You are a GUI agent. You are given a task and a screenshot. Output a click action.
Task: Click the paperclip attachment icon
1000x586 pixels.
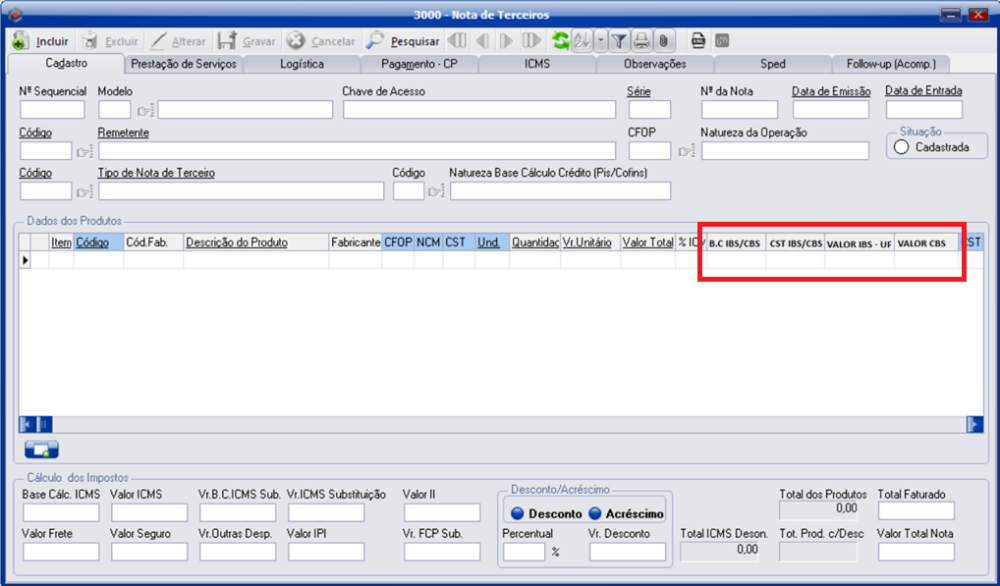pos(662,41)
